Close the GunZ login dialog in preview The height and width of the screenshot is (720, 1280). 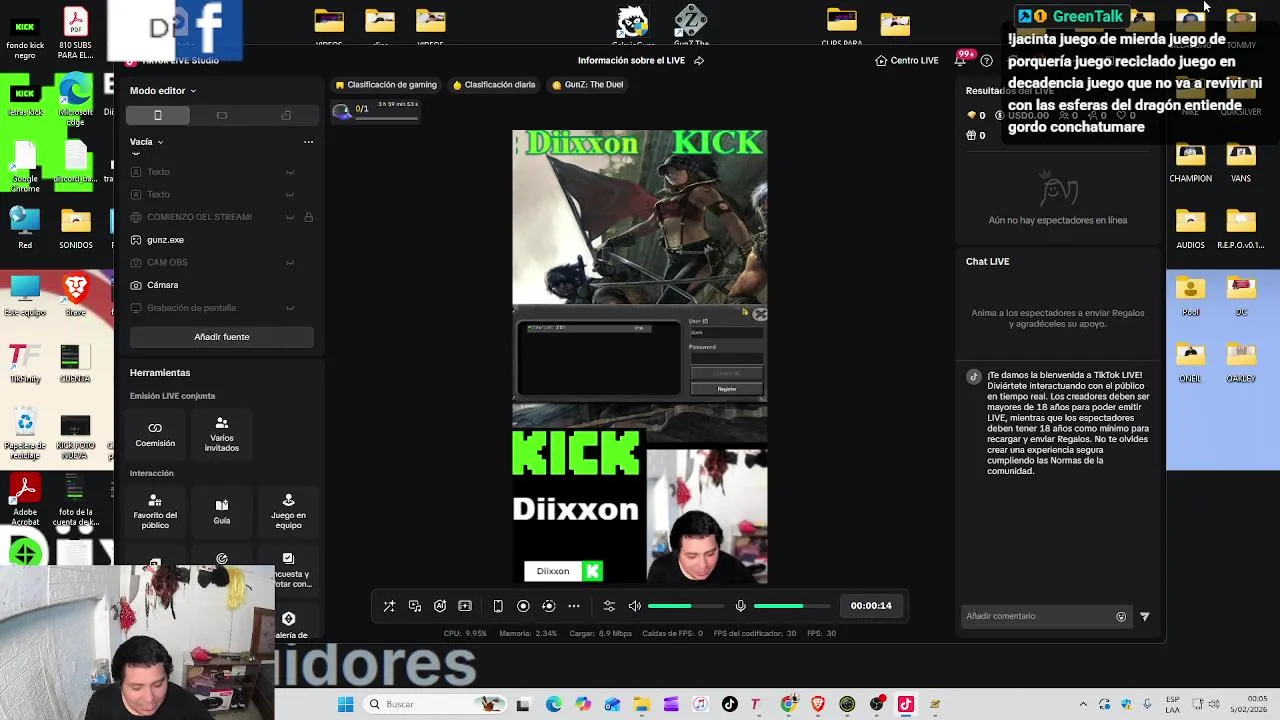pos(760,314)
